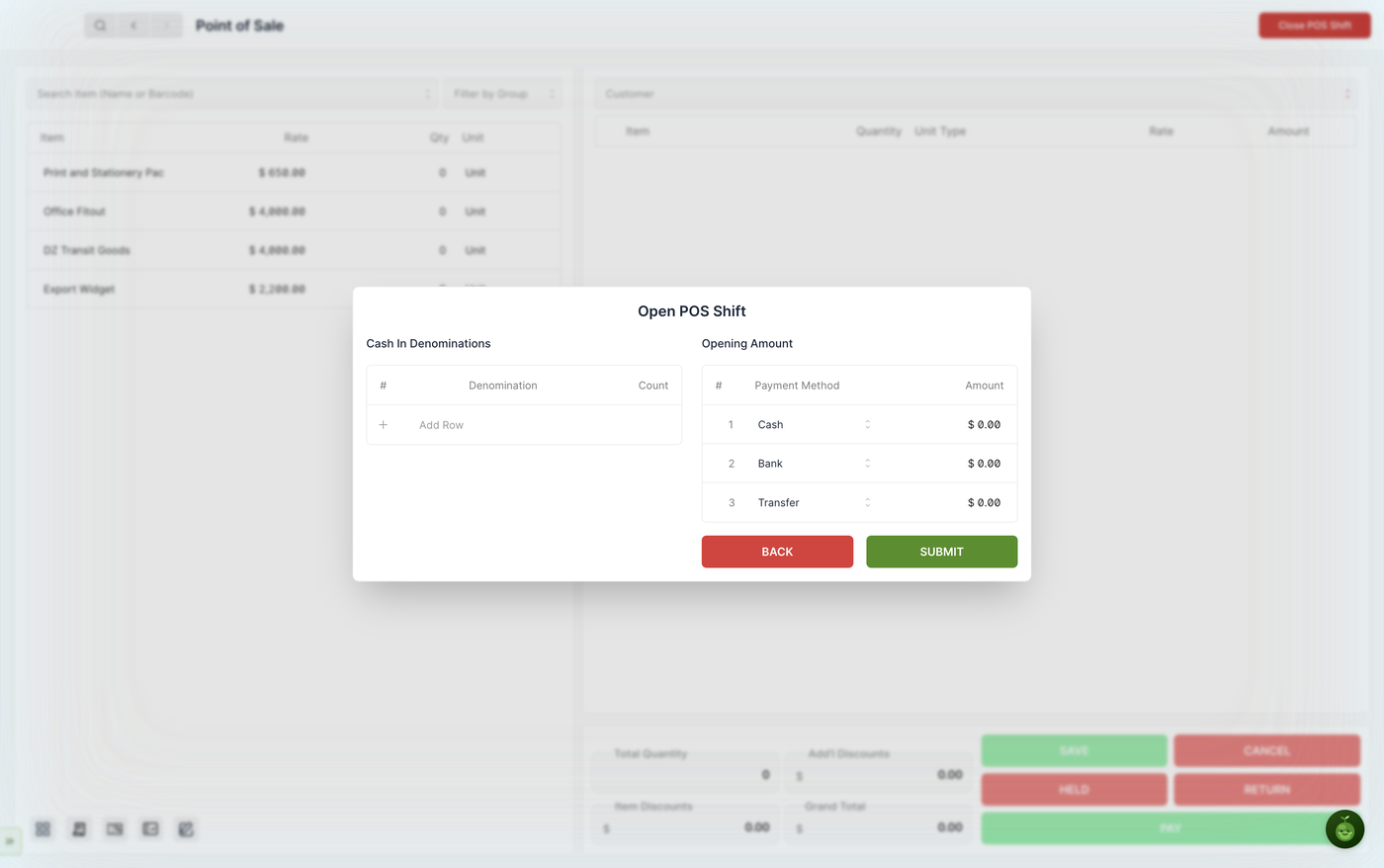Screen dimensions: 1384x868
Task: Click the Amount header in Opening Amount table
Action: 985,386
